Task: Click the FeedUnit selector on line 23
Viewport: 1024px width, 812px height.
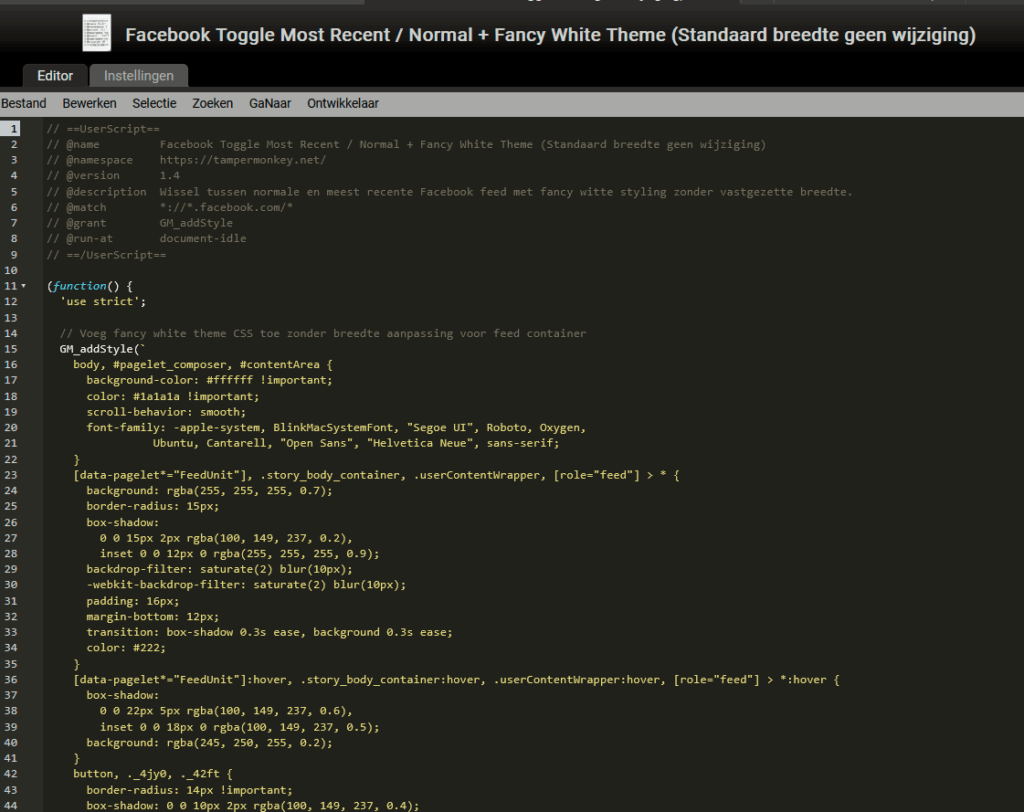Action: 376,475
